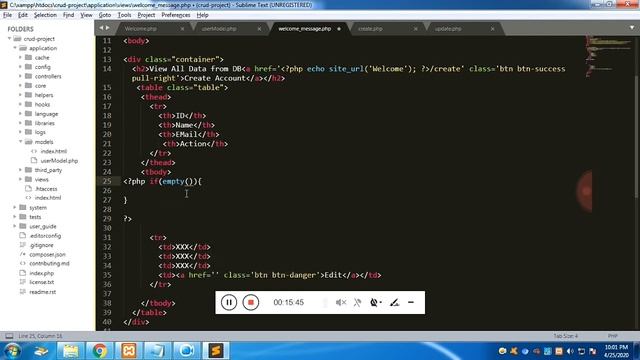Open XAMPP from the taskbar
The width and height of the screenshot is (640, 360).
coord(129,351)
